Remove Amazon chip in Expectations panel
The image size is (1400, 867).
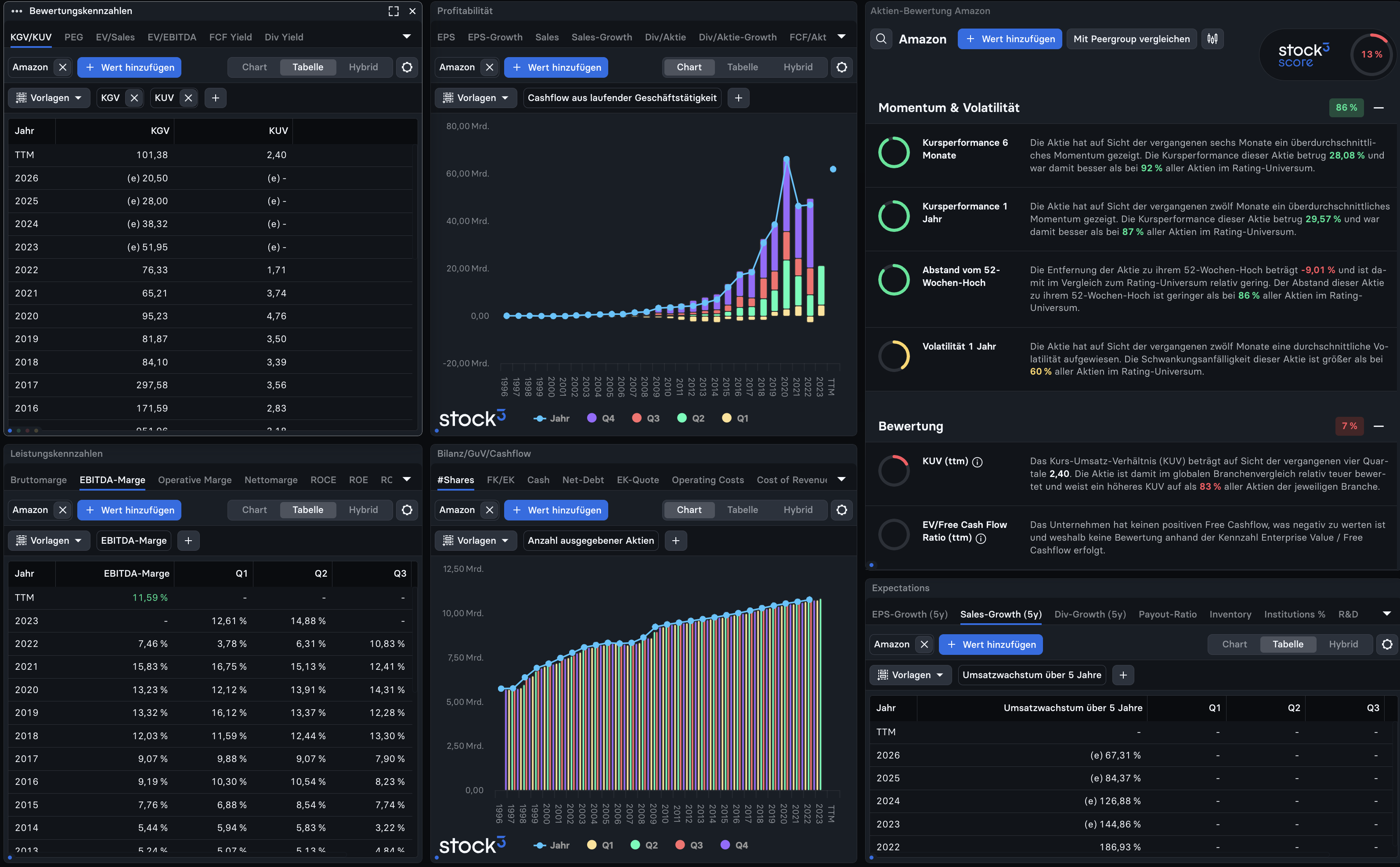(x=924, y=644)
